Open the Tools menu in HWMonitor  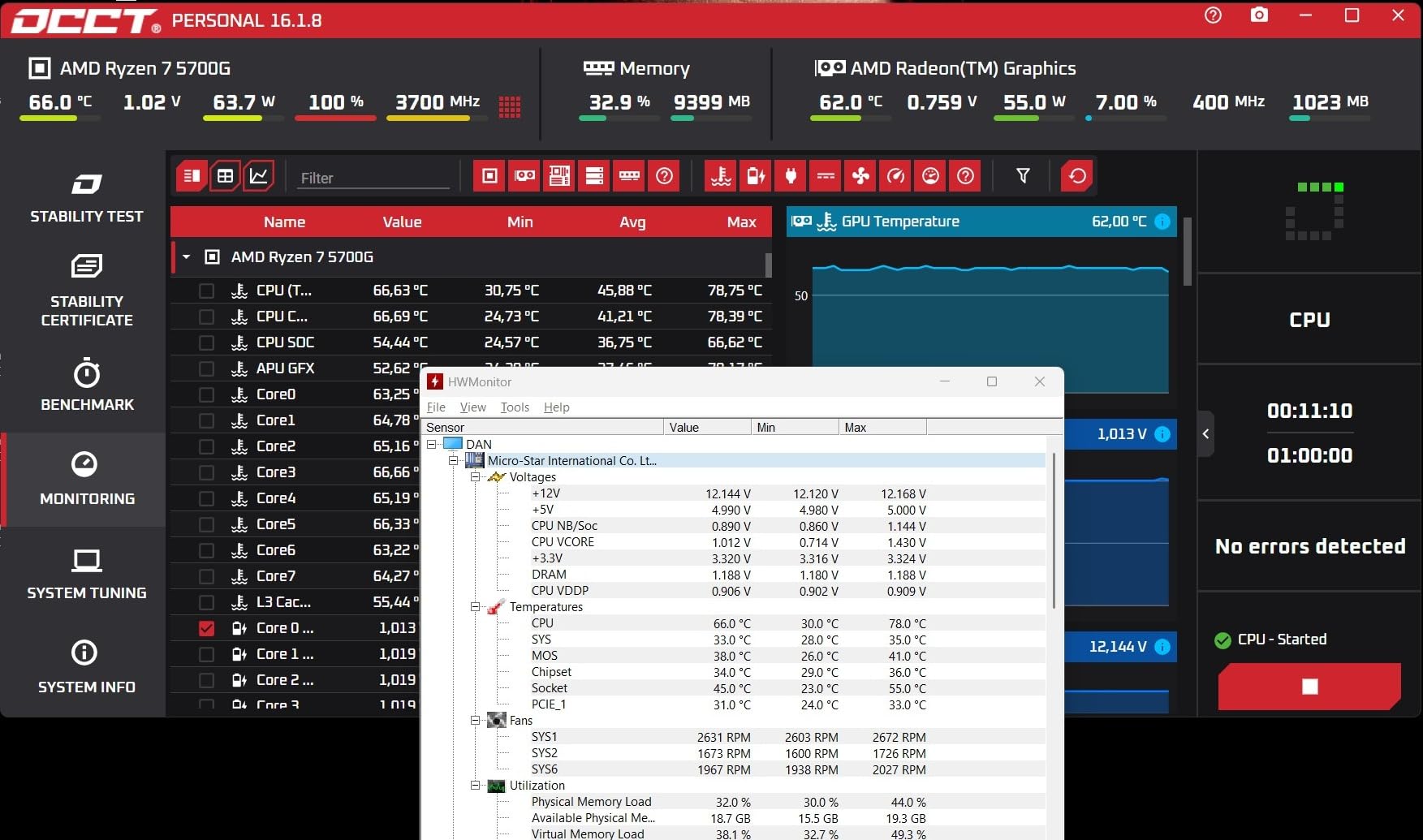515,407
